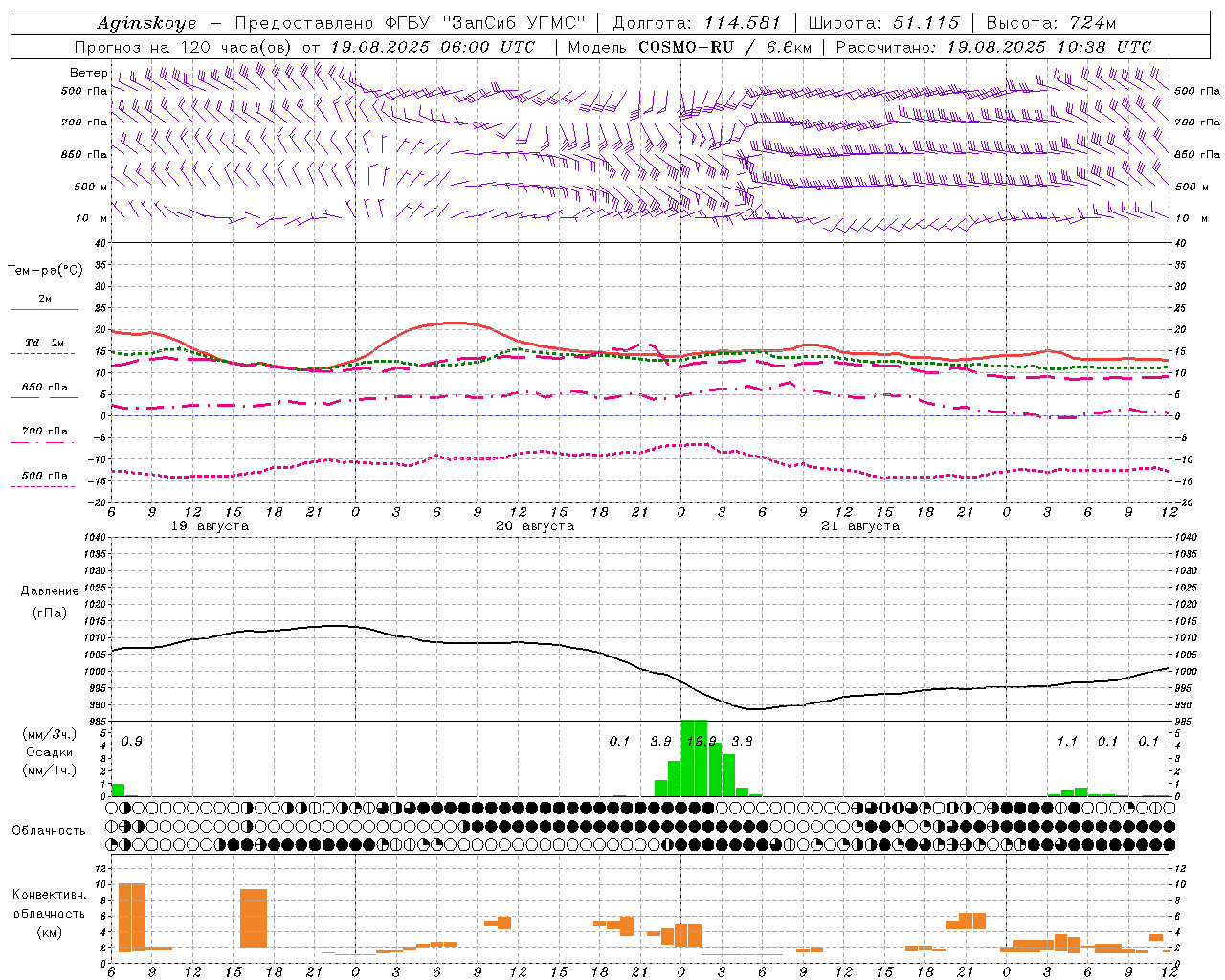Click the 'Облачность' cloudiness label
Viewport: 1225px width, 980px height.
(x=49, y=830)
